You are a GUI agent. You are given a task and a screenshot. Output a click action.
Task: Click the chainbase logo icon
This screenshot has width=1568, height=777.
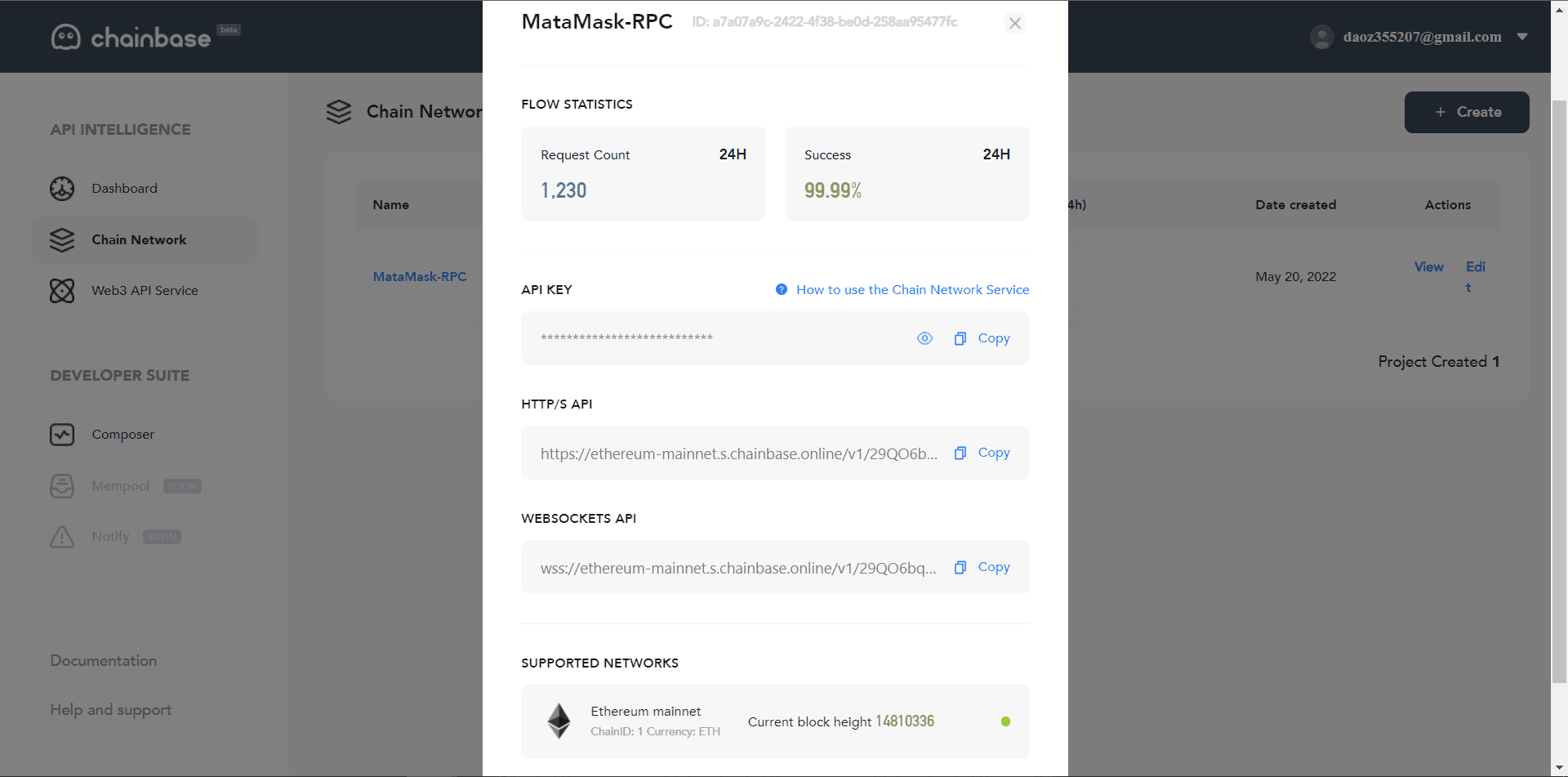[x=65, y=37]
